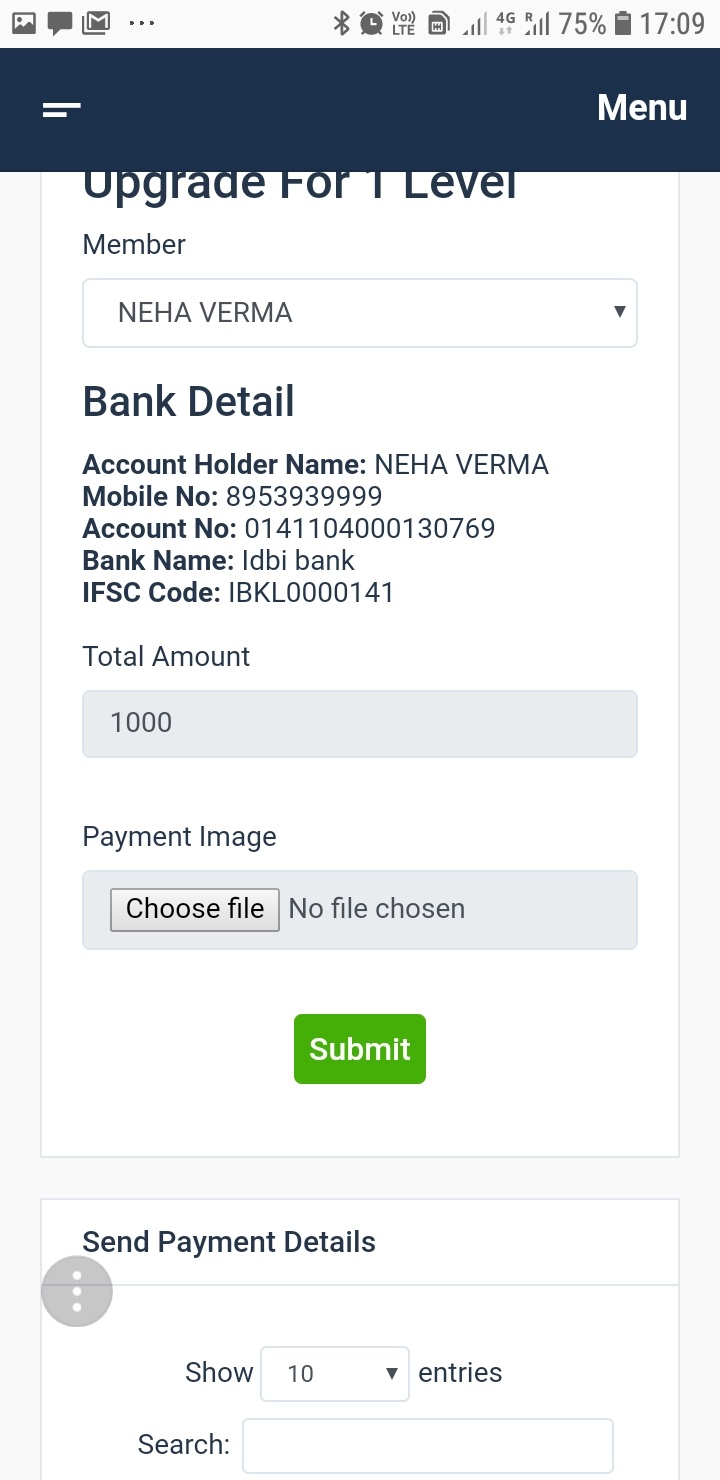The width and height of the screenshot is (720, 1480).
Task: Tap the Bluetooth status icon
Action: [342, 23]
